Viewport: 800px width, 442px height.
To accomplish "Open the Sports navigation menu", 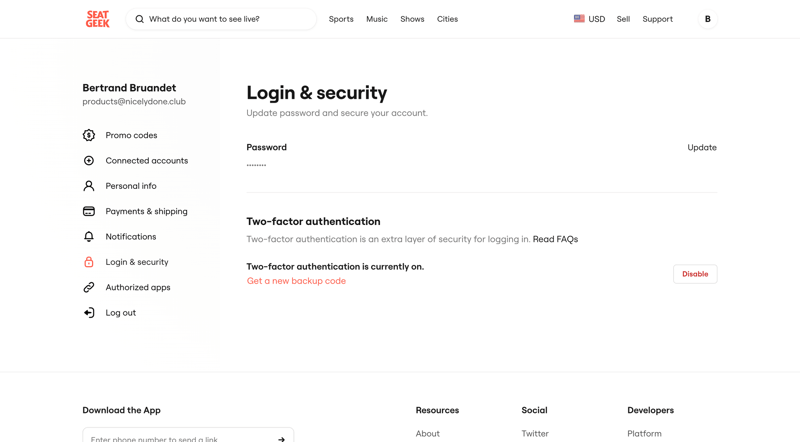I will click(x=341, y=19).
